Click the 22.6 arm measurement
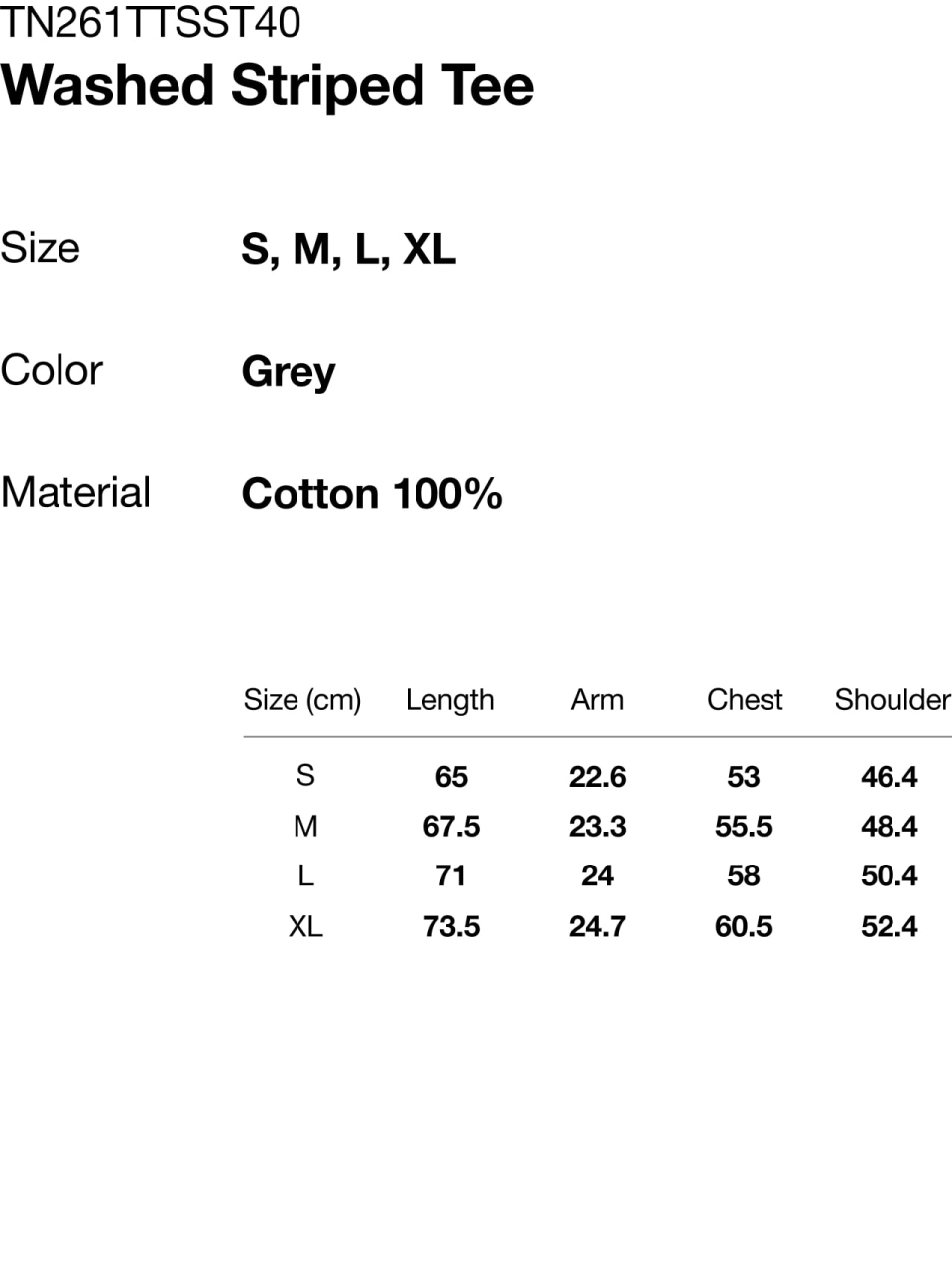The image size is (952, 1270). [597, 777]
